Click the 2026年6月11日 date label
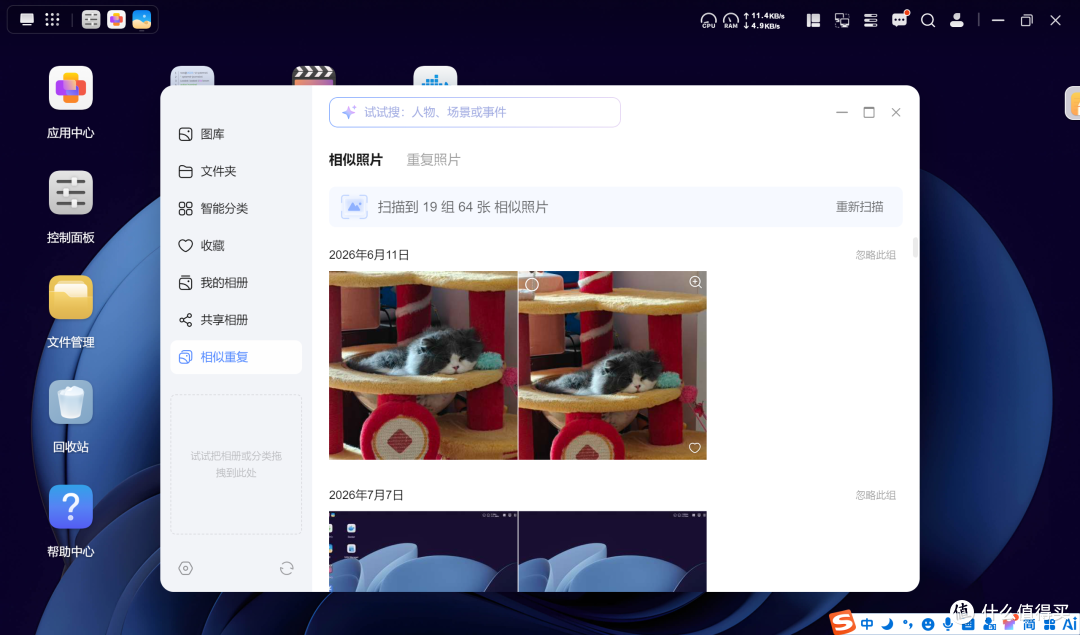The height and width of the screenshot is (635, 1080). [369, 255]
